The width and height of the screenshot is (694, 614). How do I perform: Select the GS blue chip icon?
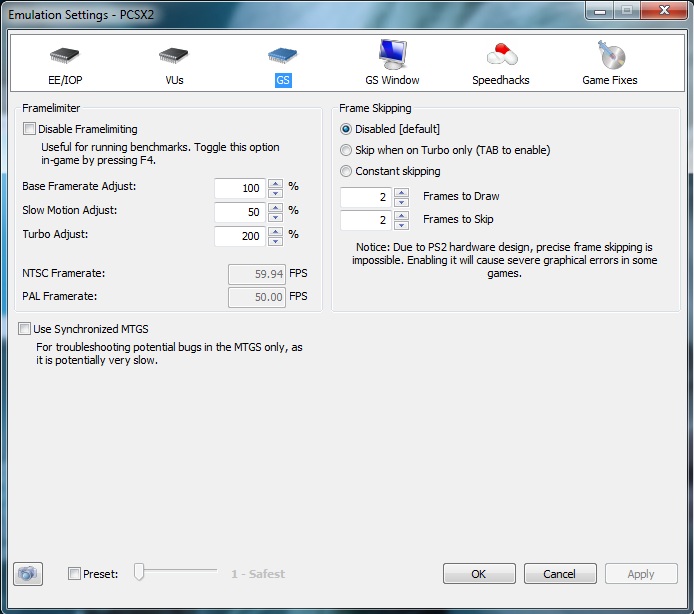282,56
